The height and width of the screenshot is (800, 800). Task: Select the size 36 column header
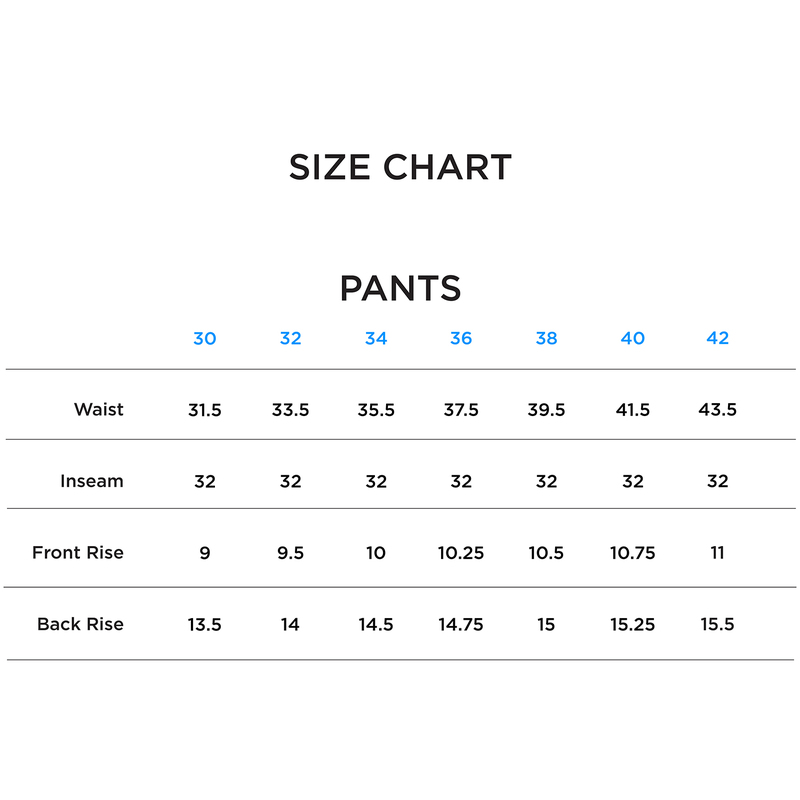[461, 338]
